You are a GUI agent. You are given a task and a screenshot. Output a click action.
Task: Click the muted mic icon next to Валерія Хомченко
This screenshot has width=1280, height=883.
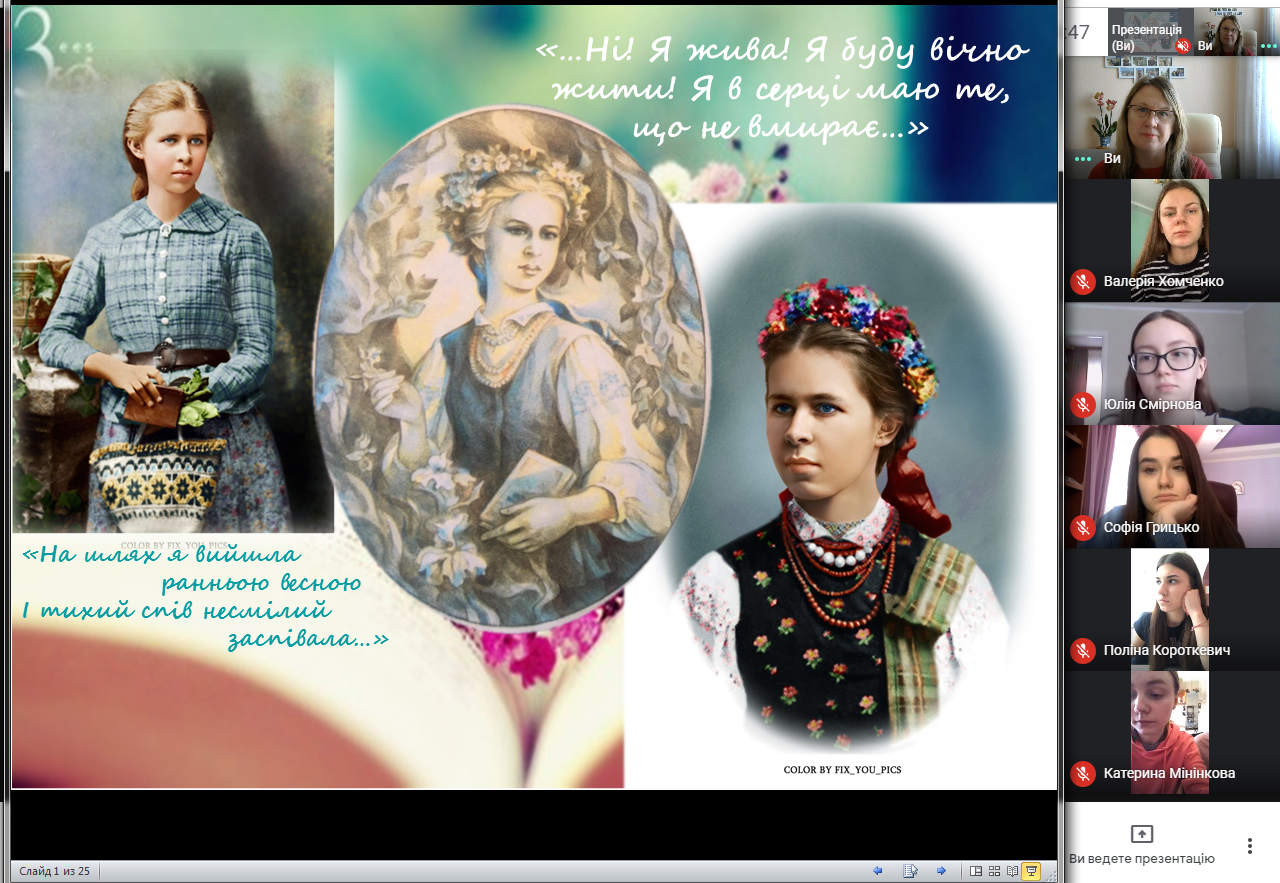point(1083,282)
